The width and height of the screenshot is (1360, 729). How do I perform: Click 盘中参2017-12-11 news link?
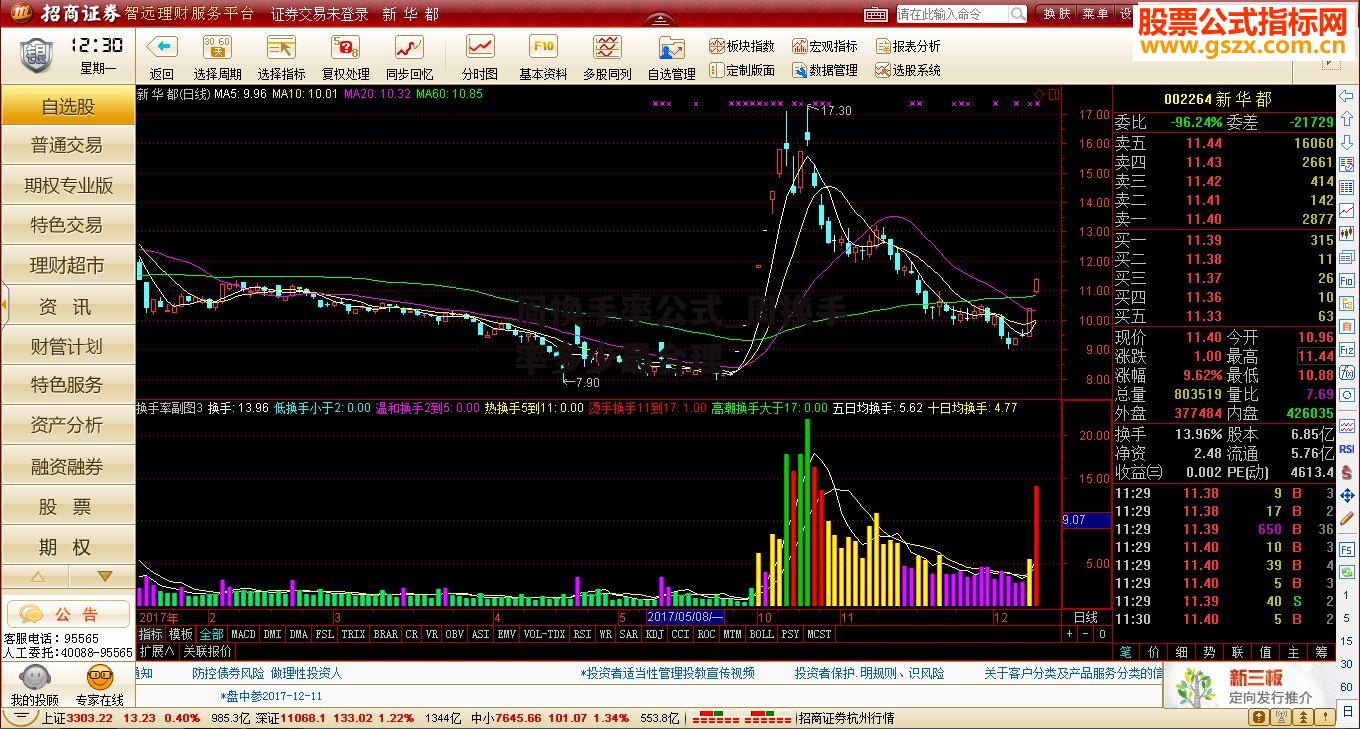click(x=271, y=695)
